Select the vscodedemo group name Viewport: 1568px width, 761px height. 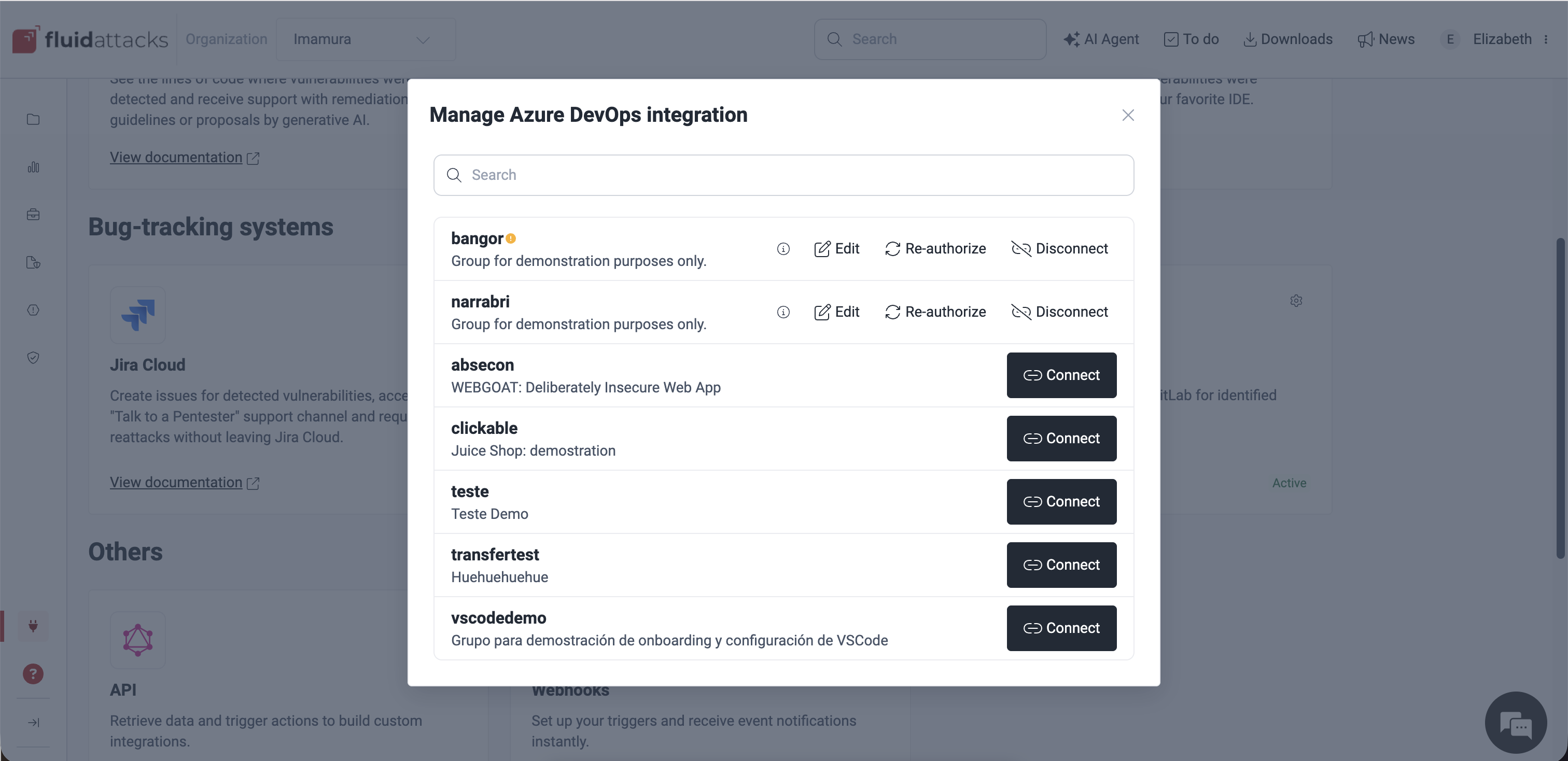[498, 618]
